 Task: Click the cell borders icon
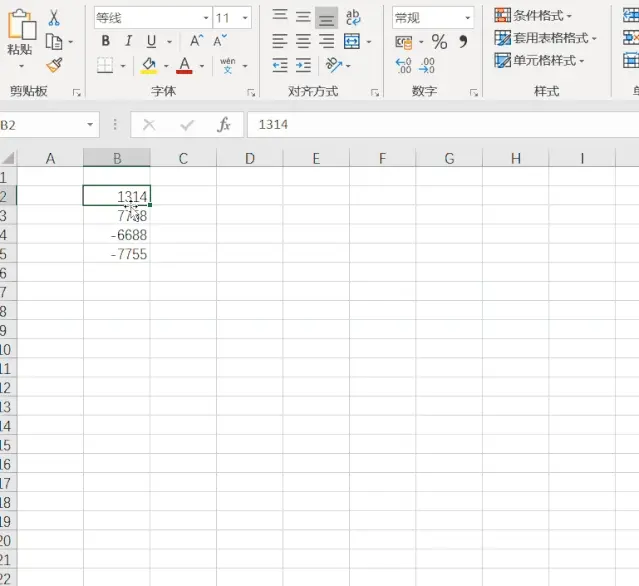click(x=105, y=65)
